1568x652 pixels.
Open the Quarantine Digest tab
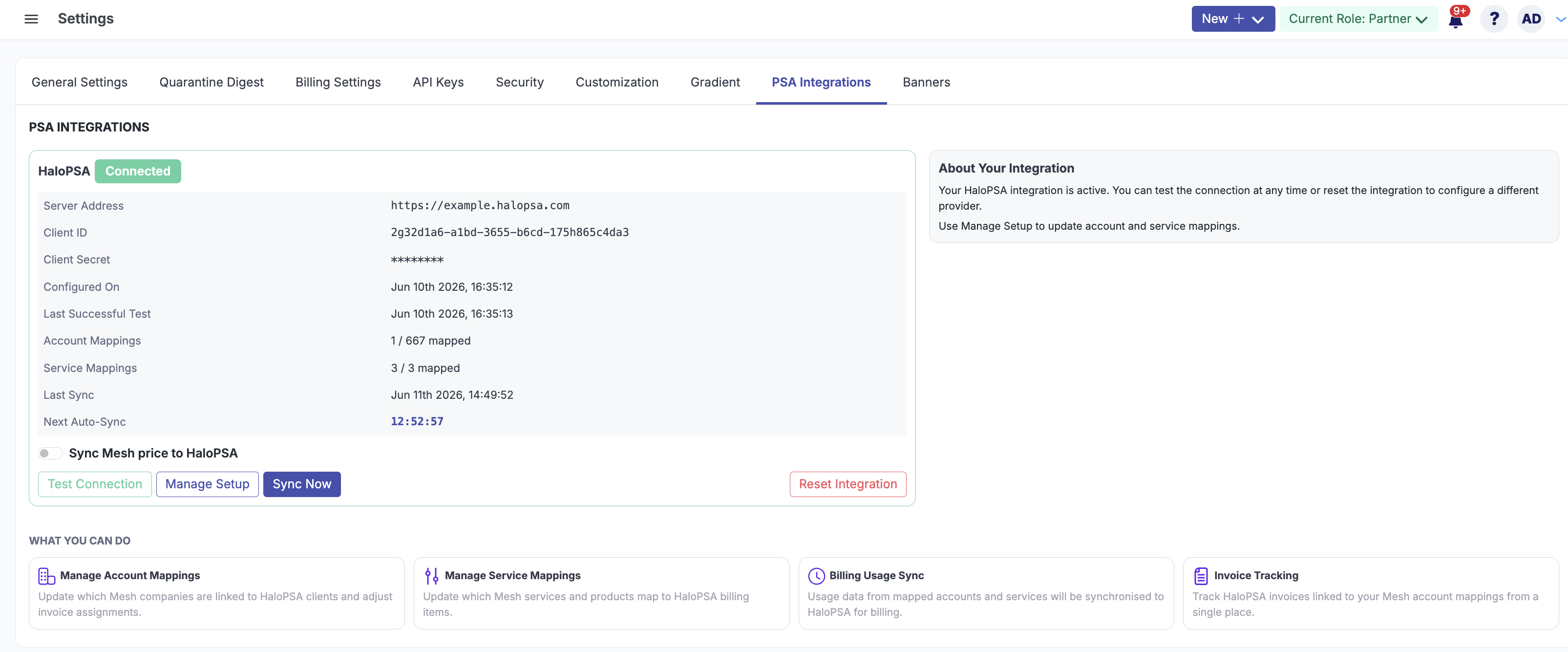pos(211,82)
